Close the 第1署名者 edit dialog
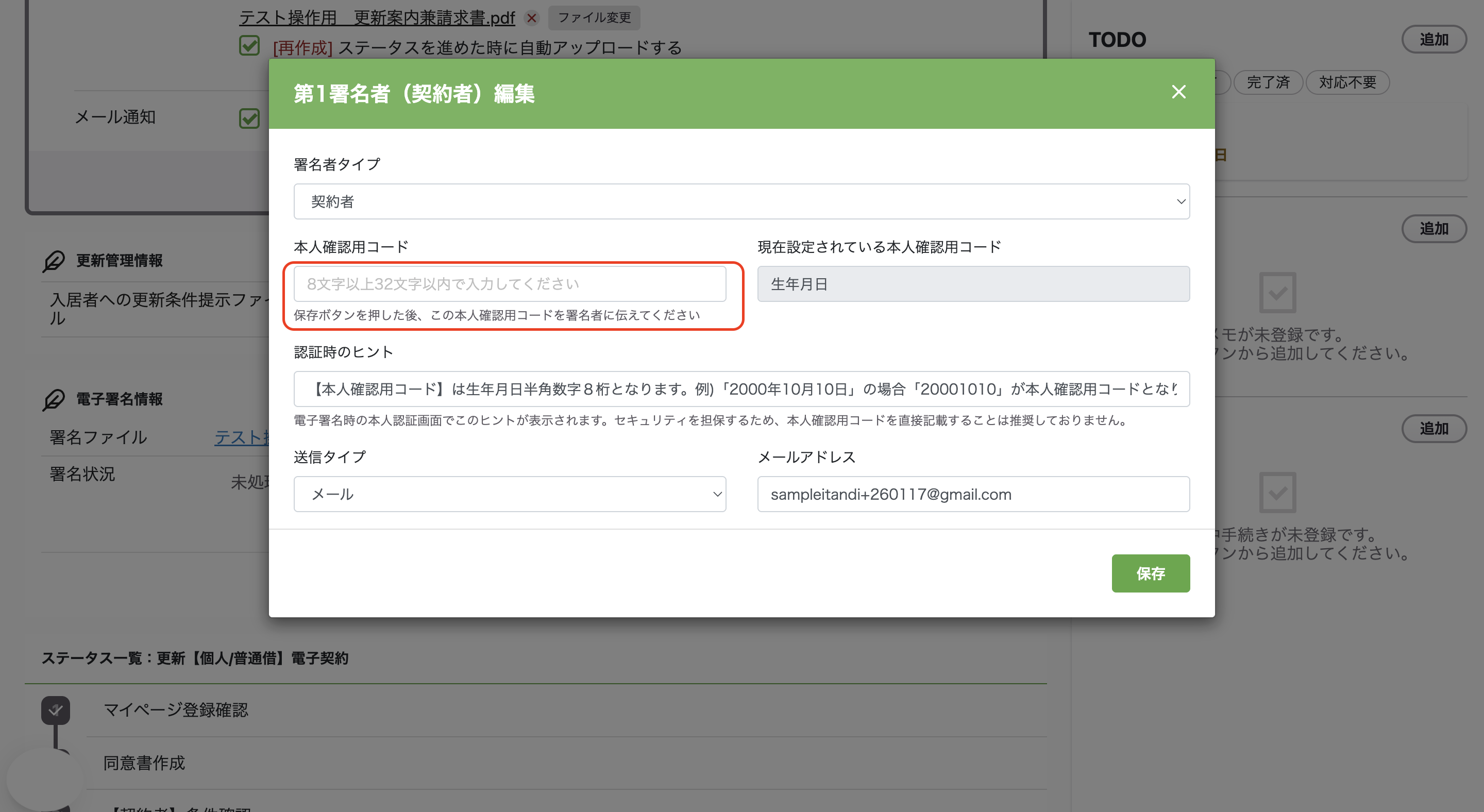 pyautogui.click(x=1178, y=92)
